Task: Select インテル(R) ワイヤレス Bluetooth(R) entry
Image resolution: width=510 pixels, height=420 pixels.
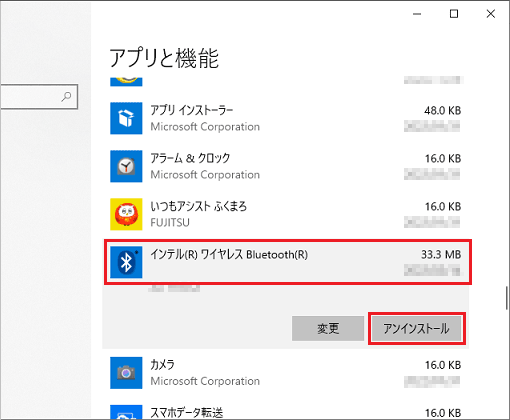Action: point(288,262)
